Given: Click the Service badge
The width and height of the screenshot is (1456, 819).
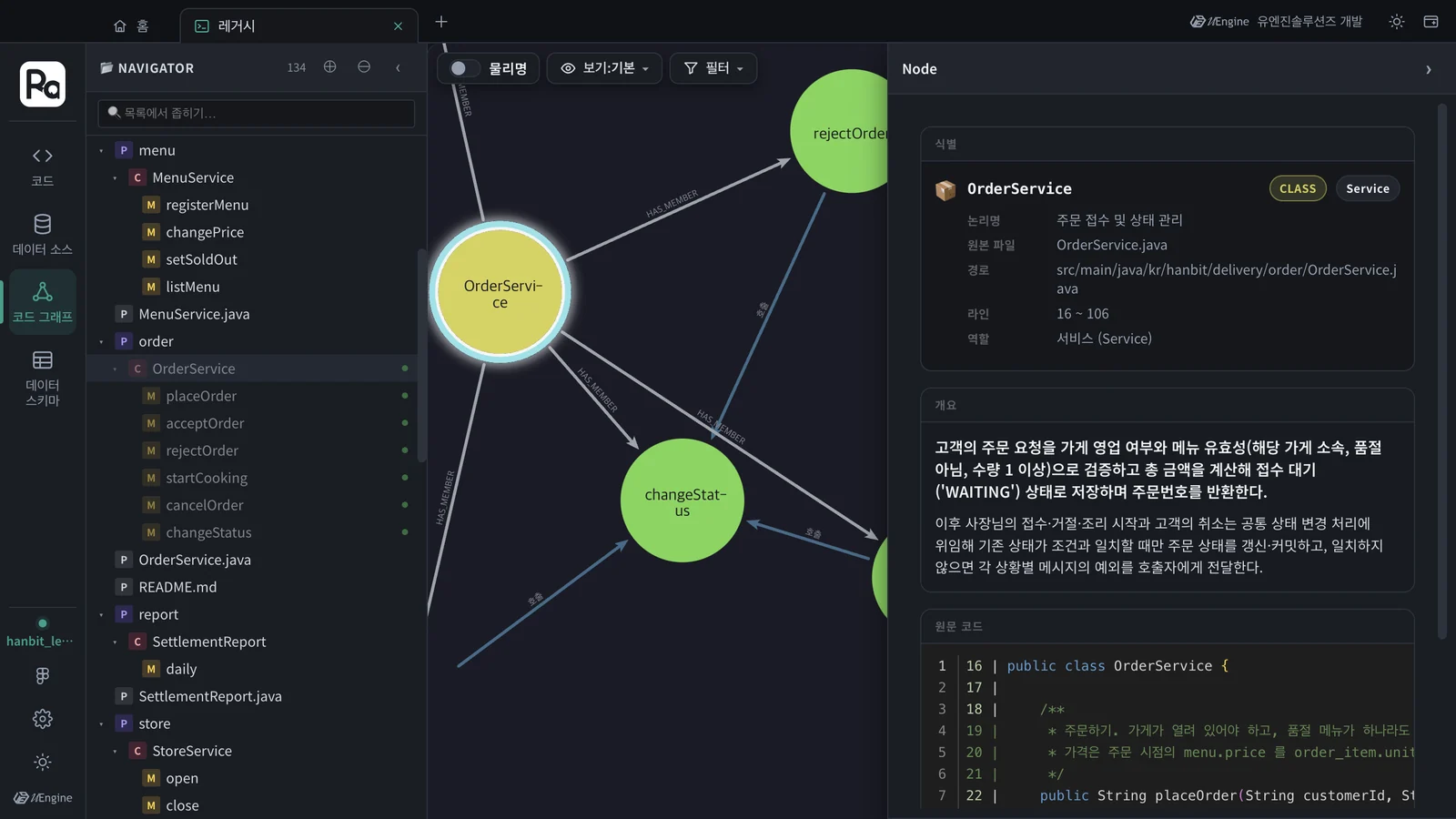Looking at the screenshot, I should click(1368, 188).
